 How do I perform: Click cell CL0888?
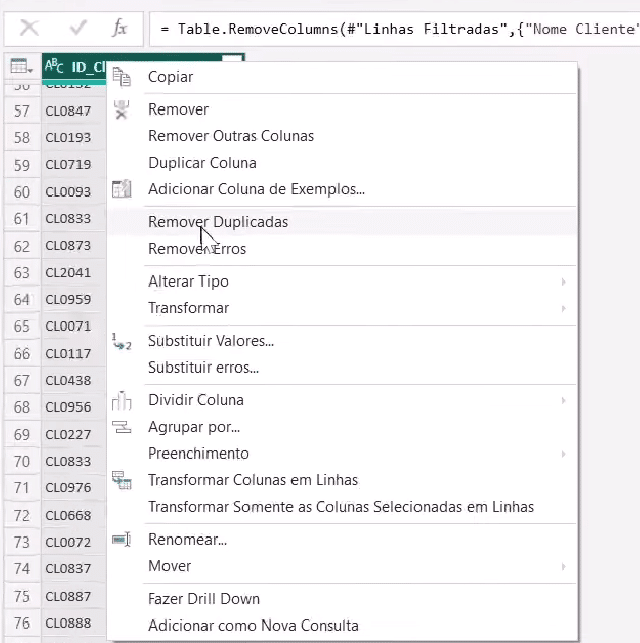pyautogui.click(x=68, y=623)
